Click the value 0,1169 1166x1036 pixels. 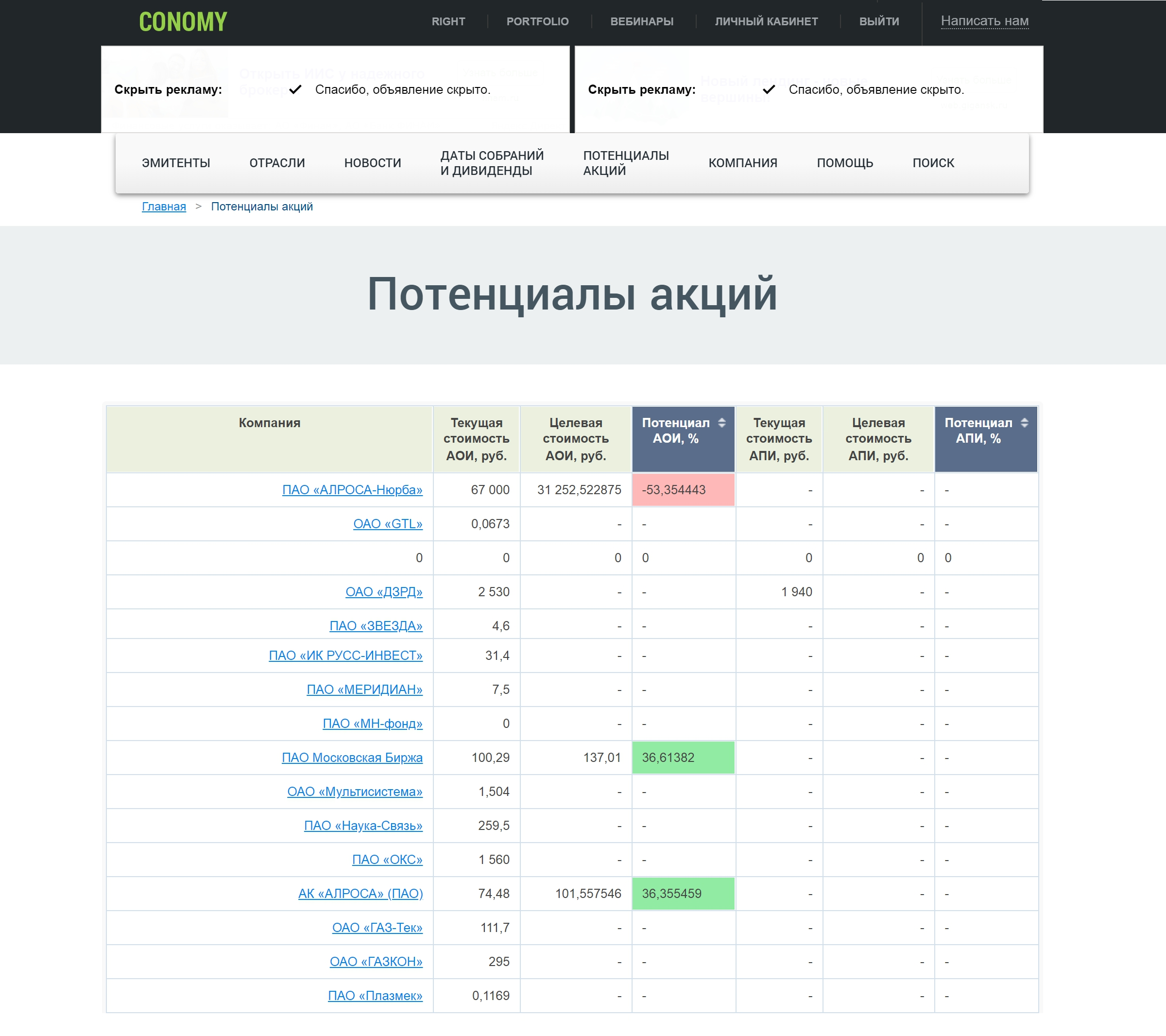(491, 996)
